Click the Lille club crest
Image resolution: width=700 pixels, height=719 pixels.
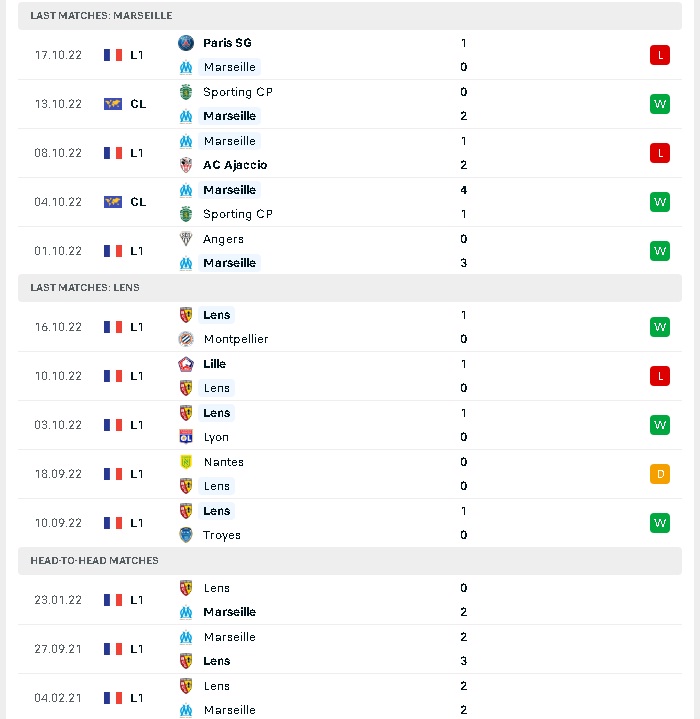(x=186, y=364)
